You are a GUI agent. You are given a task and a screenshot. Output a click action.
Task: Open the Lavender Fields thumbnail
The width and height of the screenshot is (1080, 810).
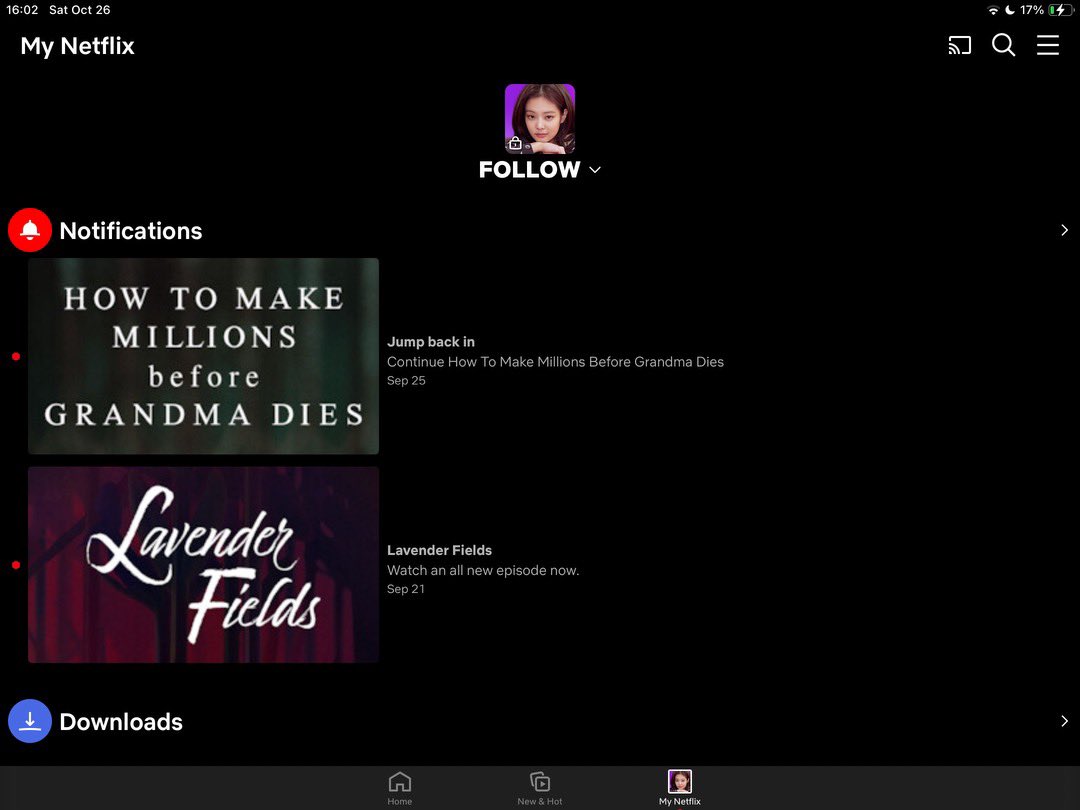coord(203,565)
